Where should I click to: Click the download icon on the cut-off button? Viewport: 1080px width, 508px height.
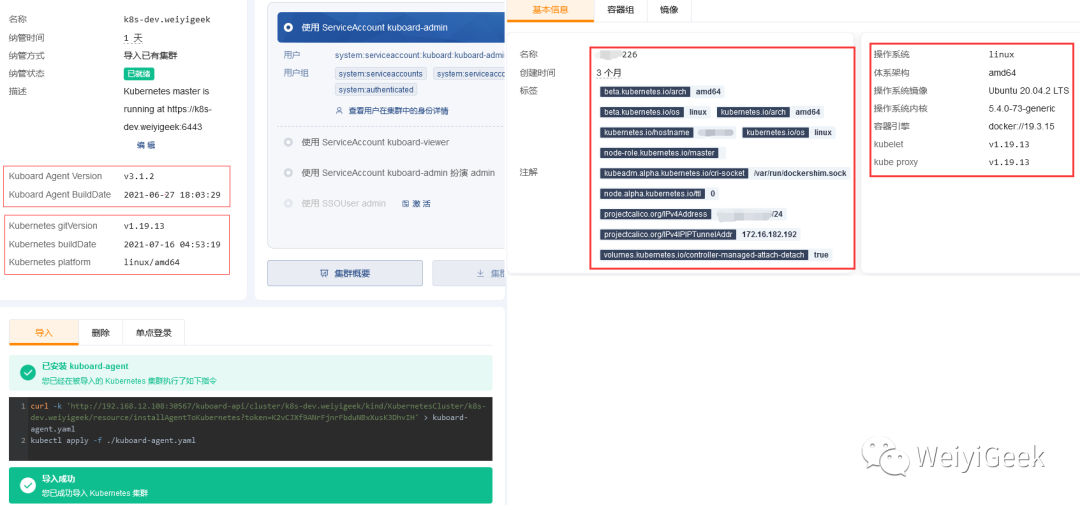click(x=481, y=273)
